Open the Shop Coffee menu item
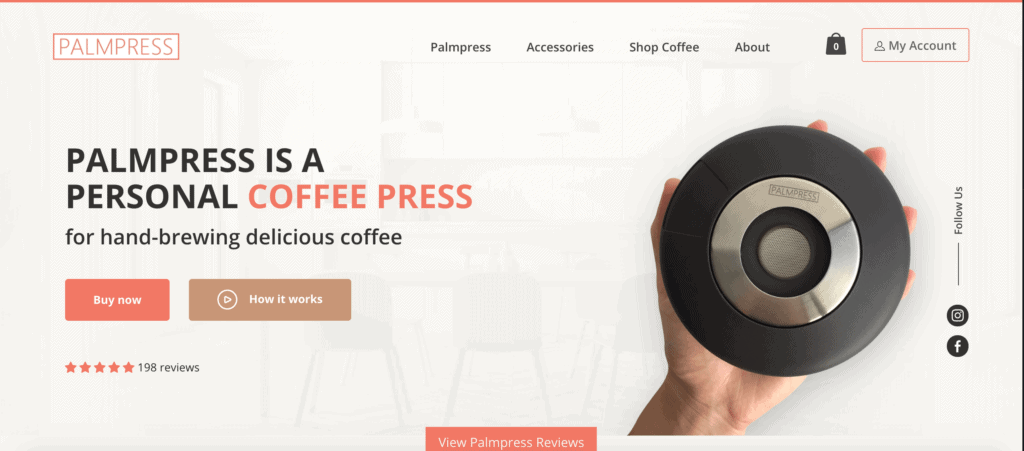 pos(664,47)
